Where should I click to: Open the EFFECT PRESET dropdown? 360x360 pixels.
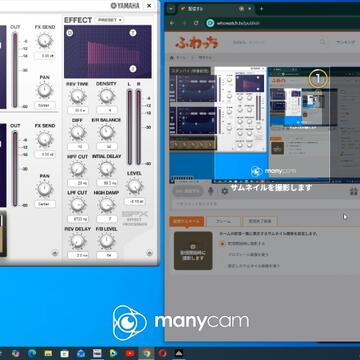tap(109, 20)
